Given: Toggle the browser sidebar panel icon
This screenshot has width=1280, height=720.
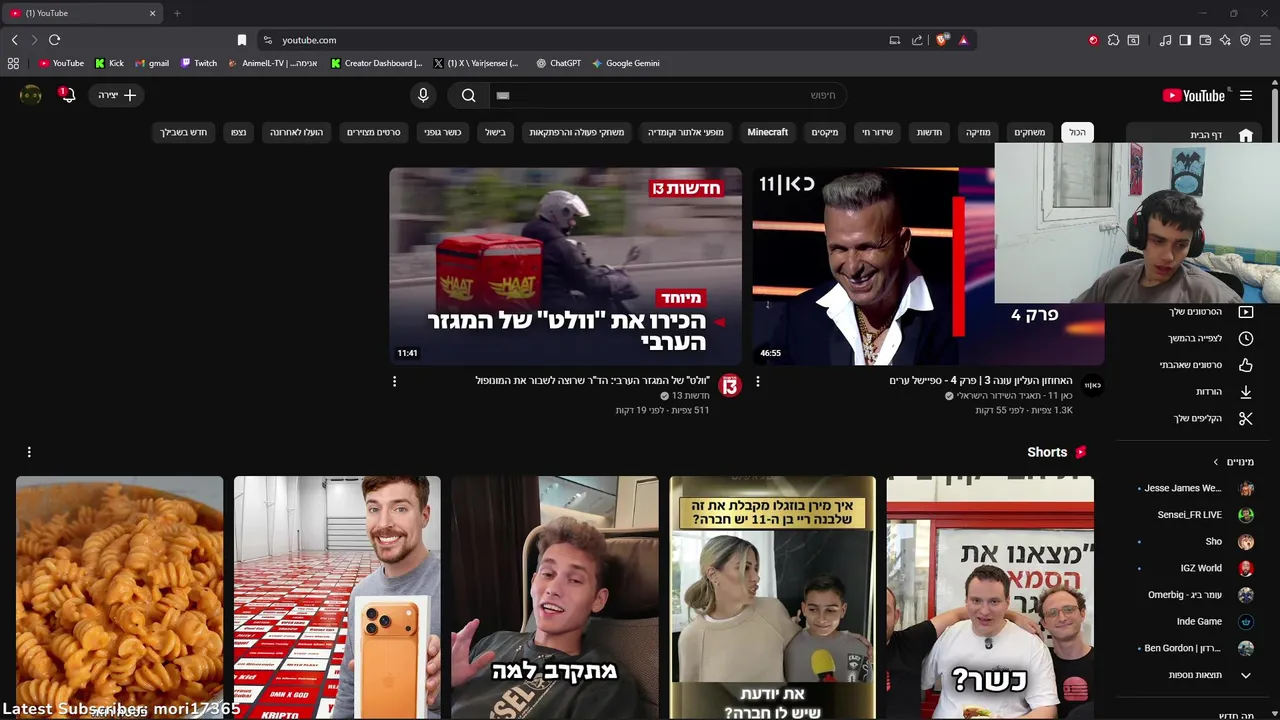Looking at the screenshot, I should [x=1185, y=40].
